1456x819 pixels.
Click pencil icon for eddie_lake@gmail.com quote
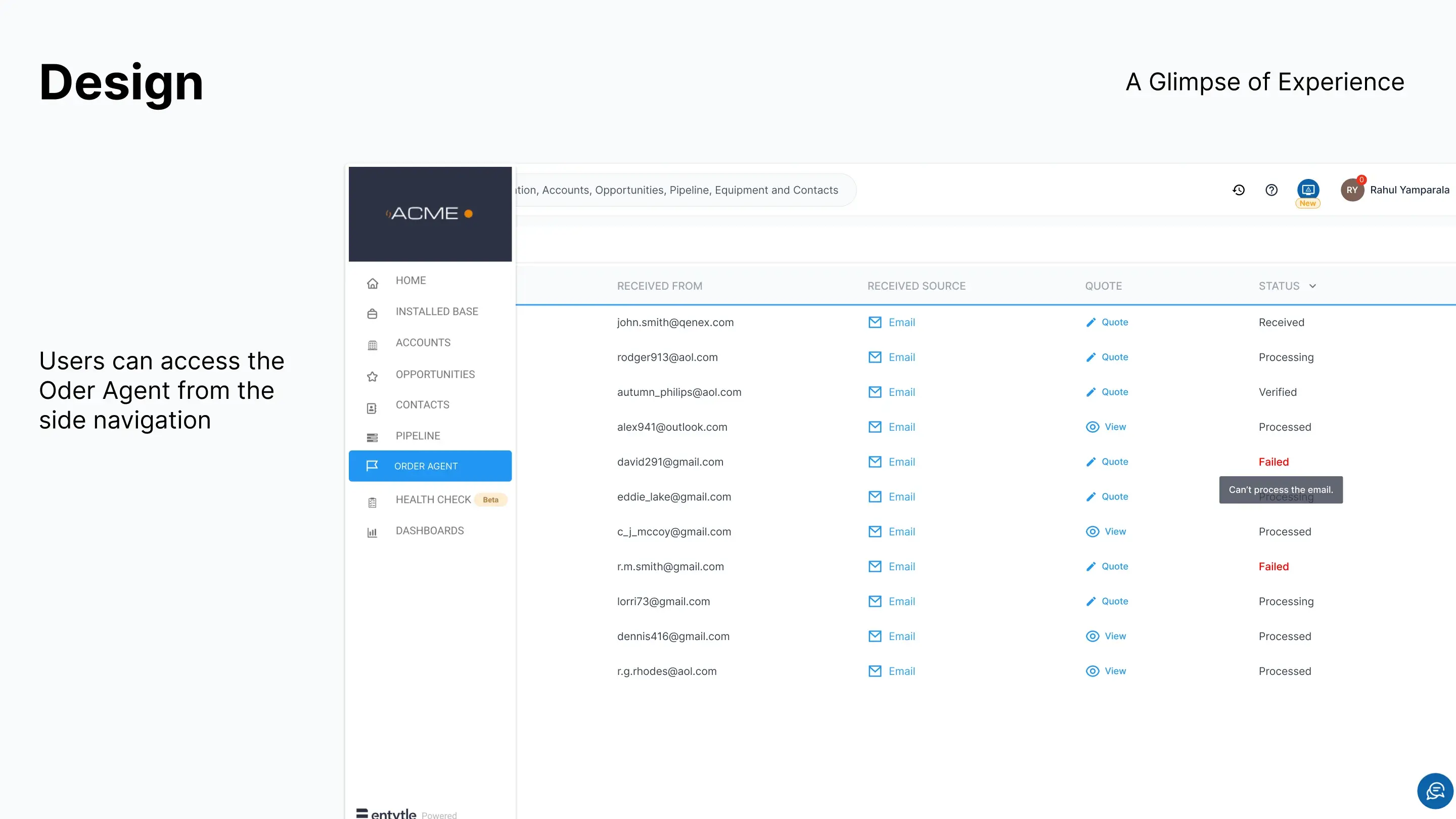point(1091,497)
